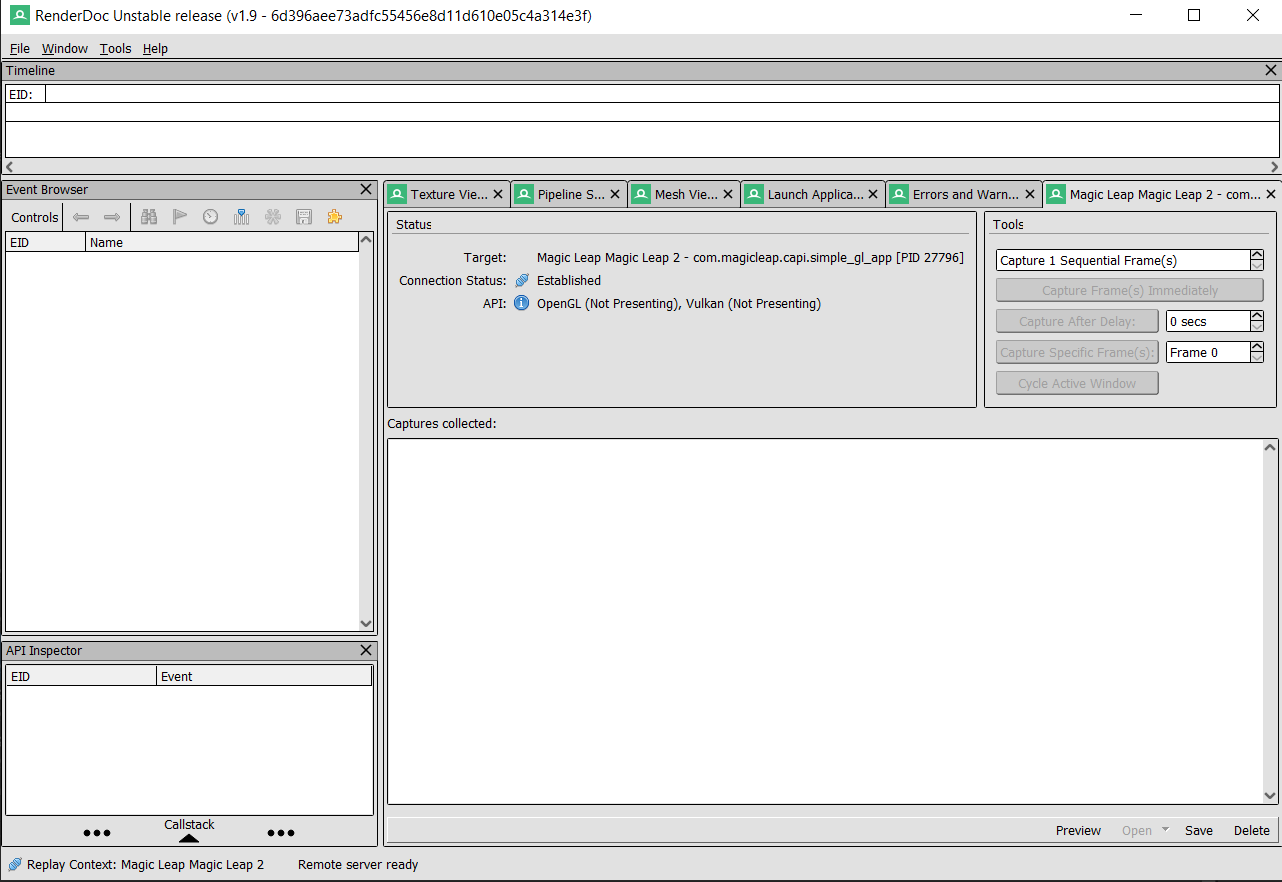The width and height of the screenshot is (1282, 882).
Task: Open the Help menu
Action: pyautogui.click(x=155, y=48)
